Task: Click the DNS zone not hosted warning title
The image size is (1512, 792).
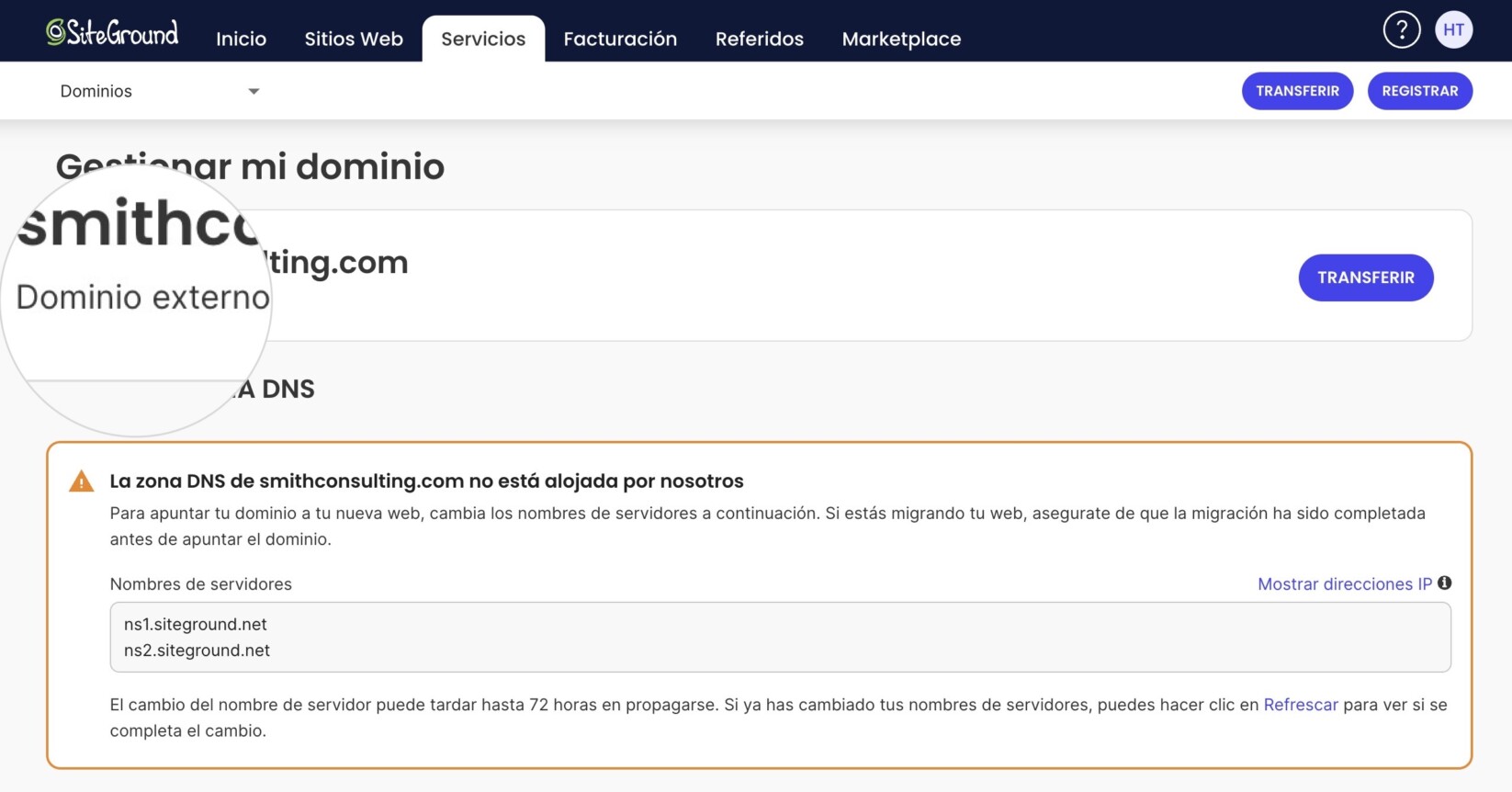Action: [427, 481]
